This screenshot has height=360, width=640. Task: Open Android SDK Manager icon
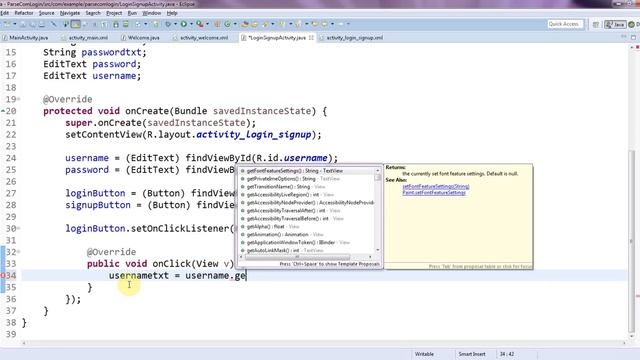click(x=116, y=24)
